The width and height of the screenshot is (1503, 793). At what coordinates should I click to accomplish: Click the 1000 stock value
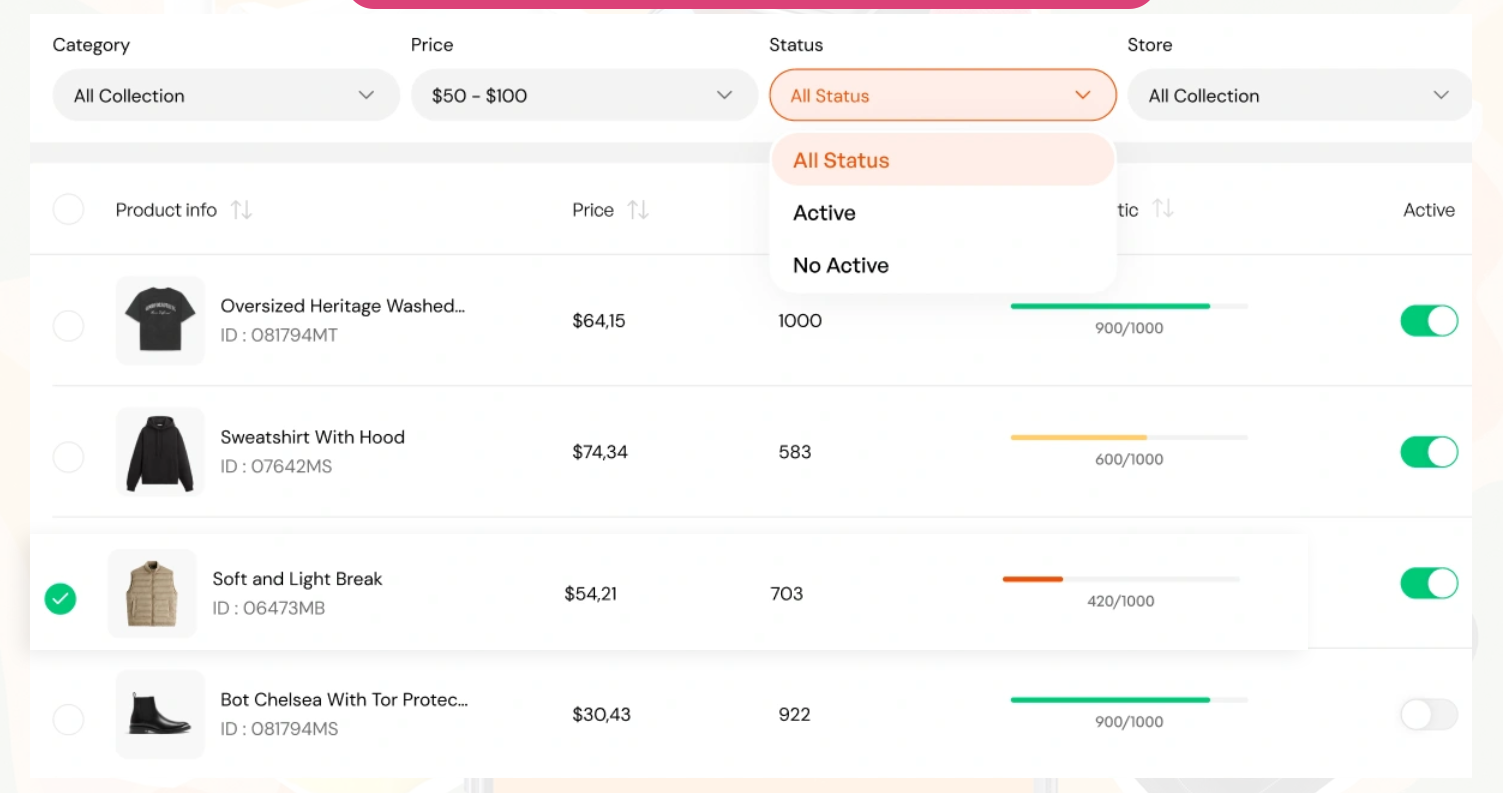click(x=800, y=321)
